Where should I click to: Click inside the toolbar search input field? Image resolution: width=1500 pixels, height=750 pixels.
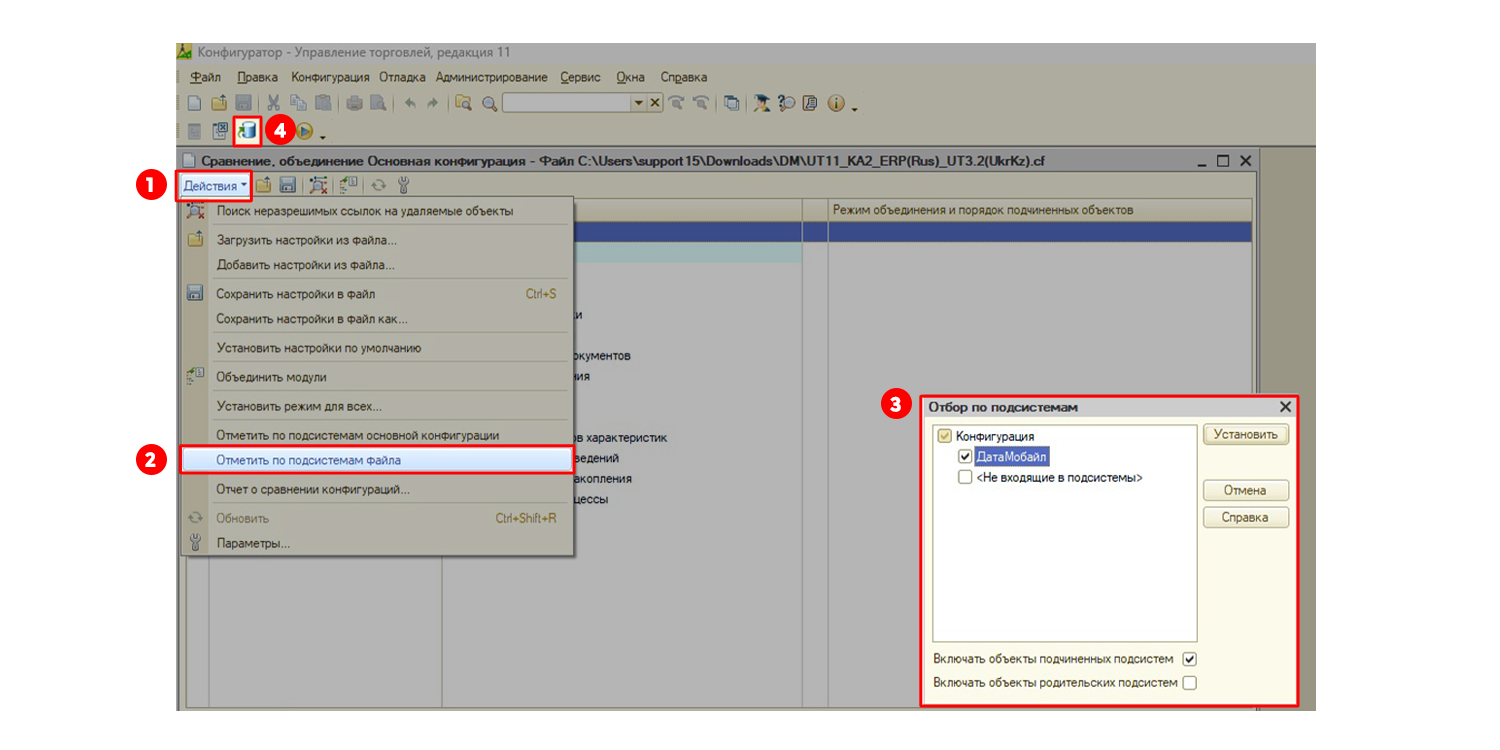tap(565, 103)
